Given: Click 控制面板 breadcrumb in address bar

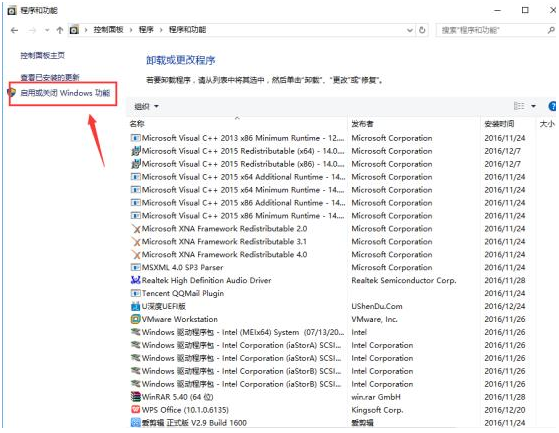Looking at the screenshot, I should (x=108, y=30).
